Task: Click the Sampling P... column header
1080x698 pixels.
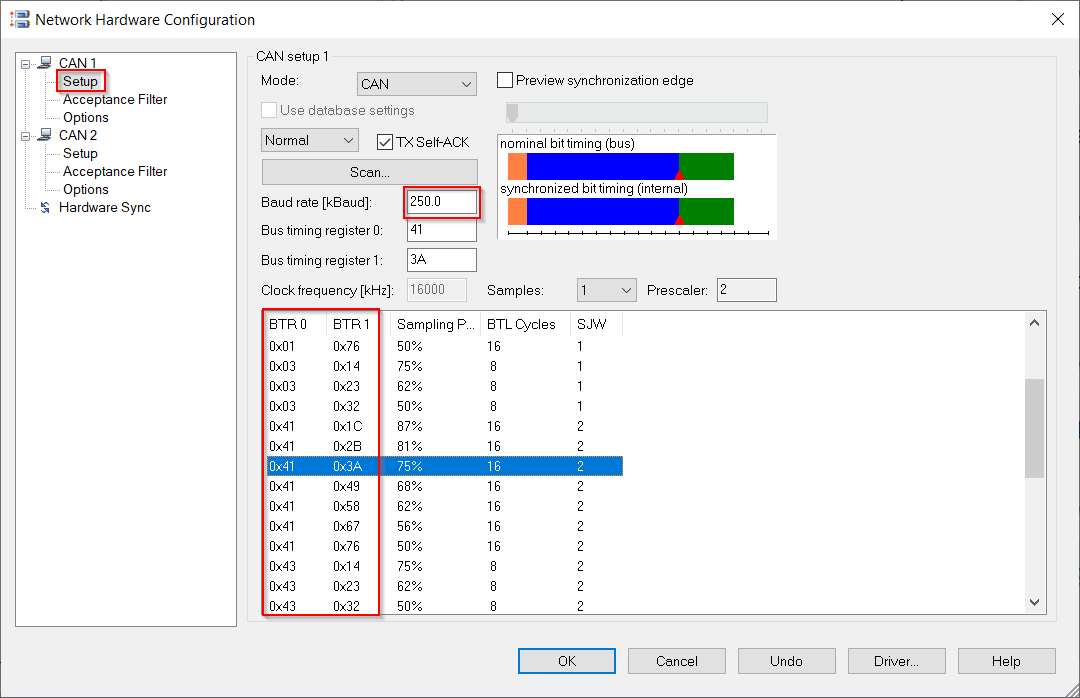Action: 435,324
